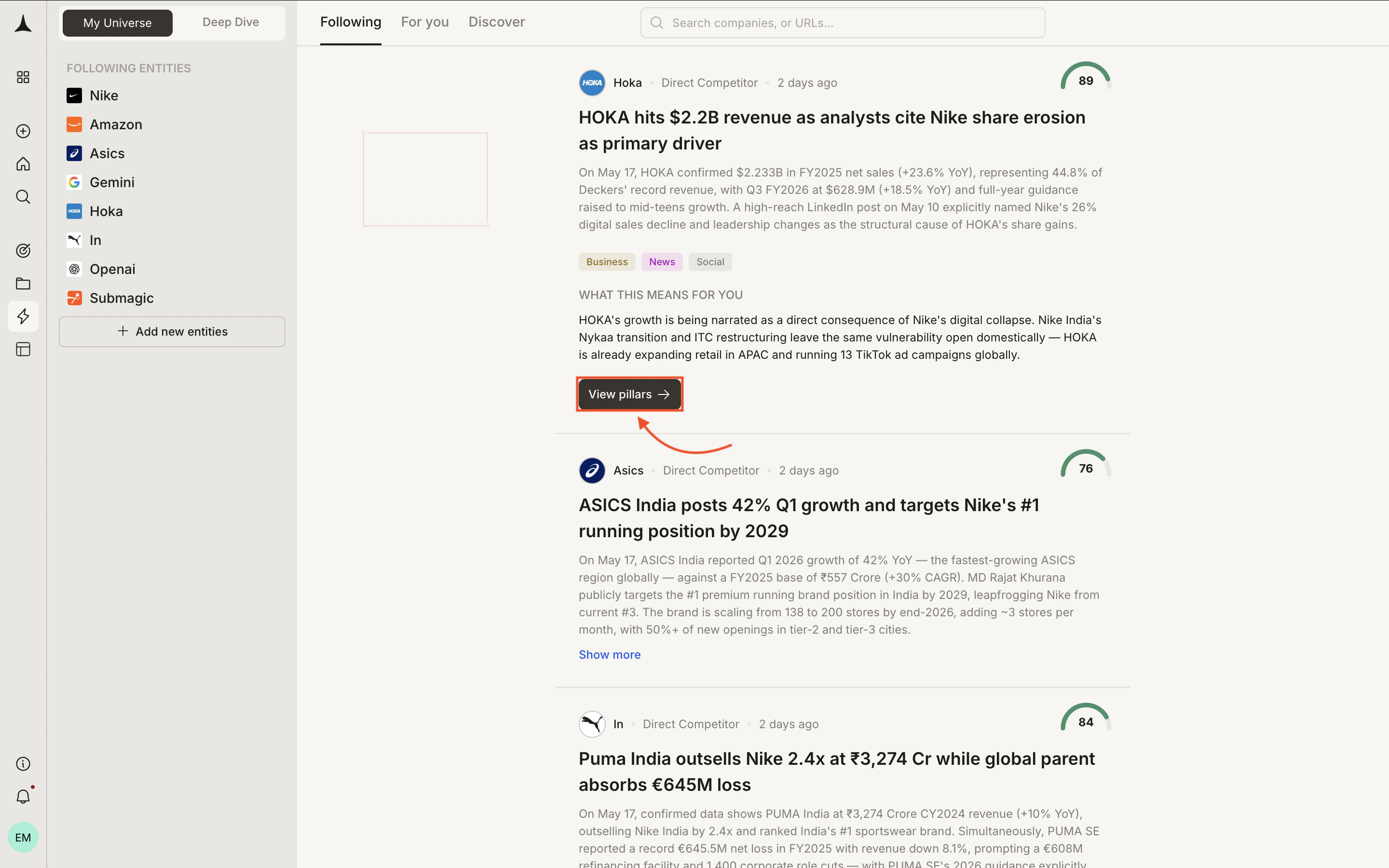Open the layout panel icon in the sidebar
Viewport: 1389px width, 868px height.
(23, 349)
